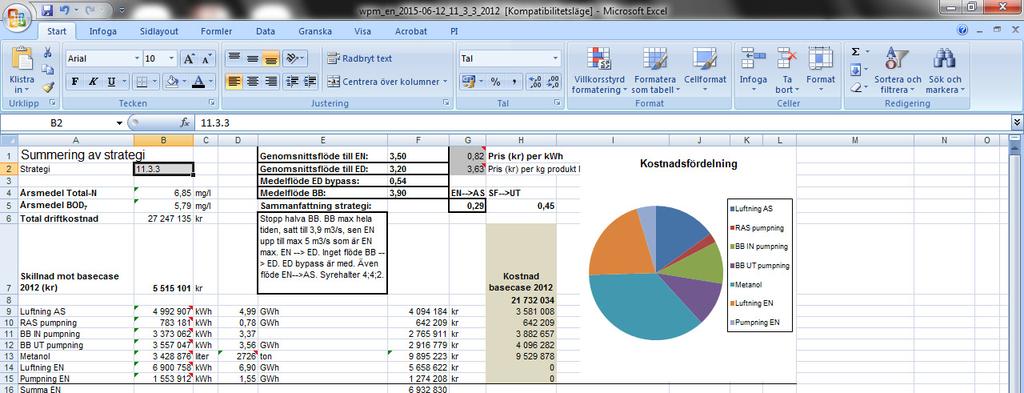Open the Sidlayout tab
Viewport: 1024px width, 393px height.
(160, 31)
